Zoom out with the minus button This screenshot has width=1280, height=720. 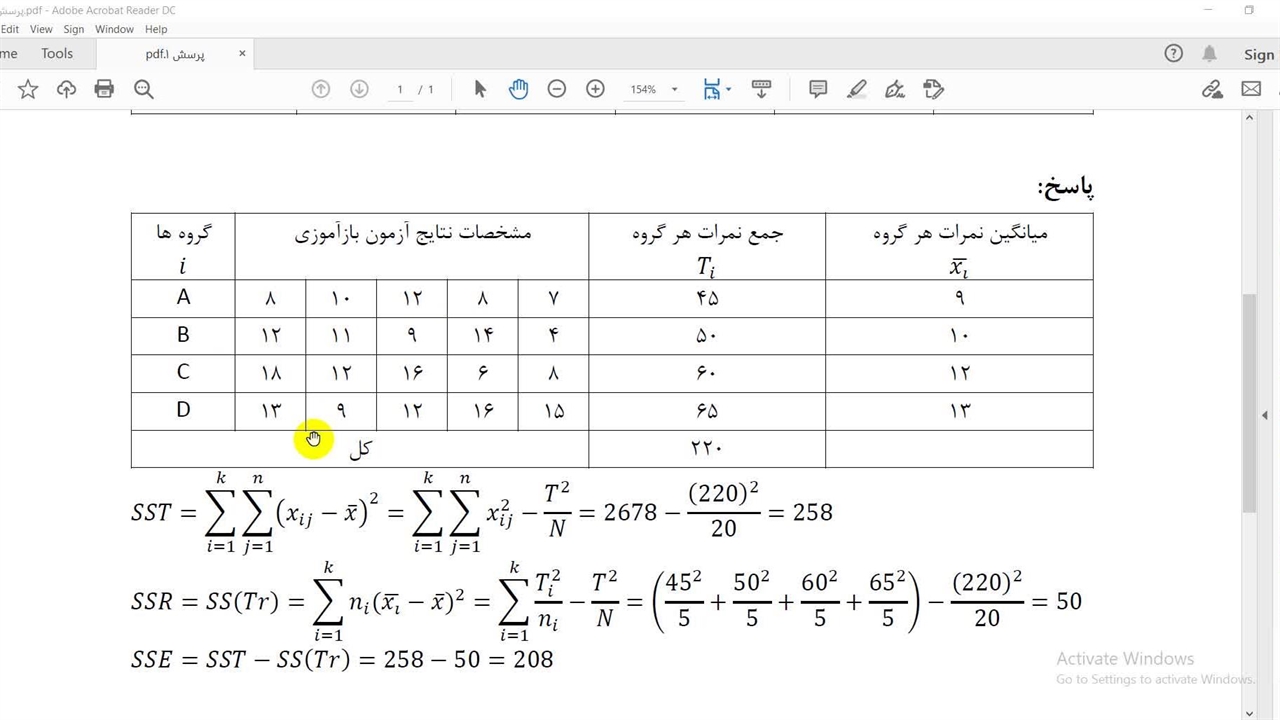tap(557, 90)
